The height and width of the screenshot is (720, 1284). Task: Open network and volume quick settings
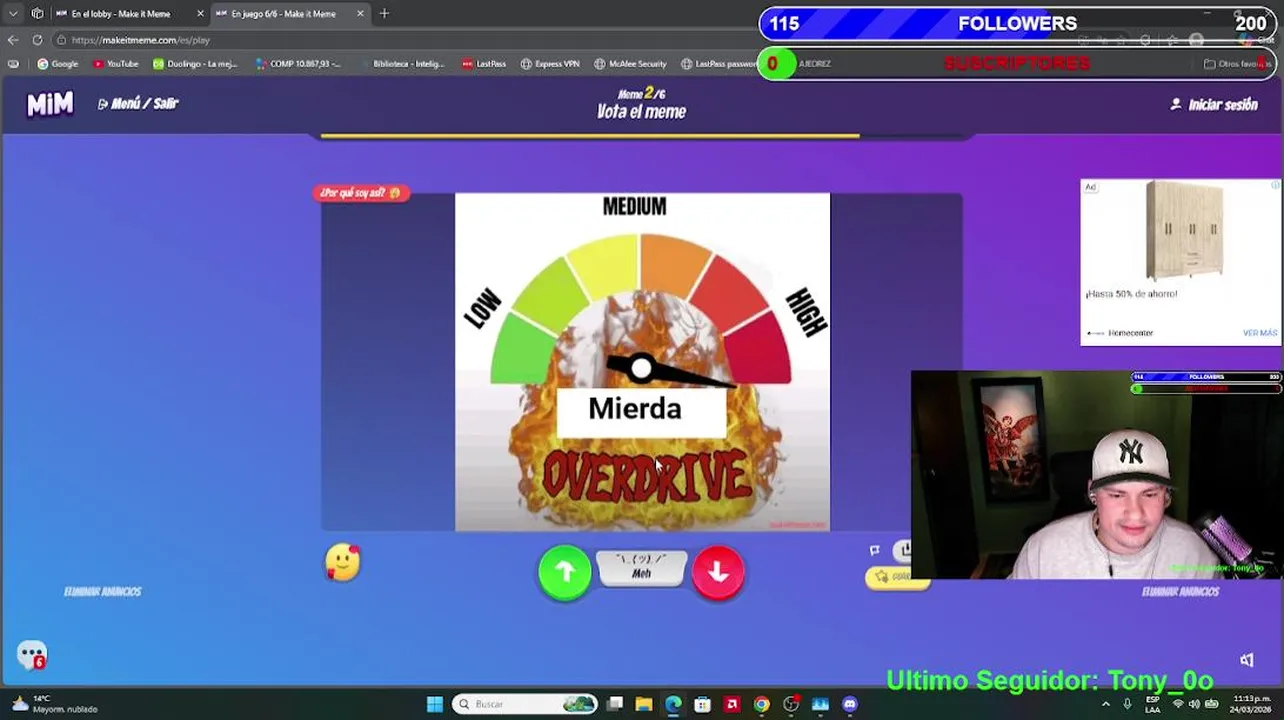(1193, 704)
